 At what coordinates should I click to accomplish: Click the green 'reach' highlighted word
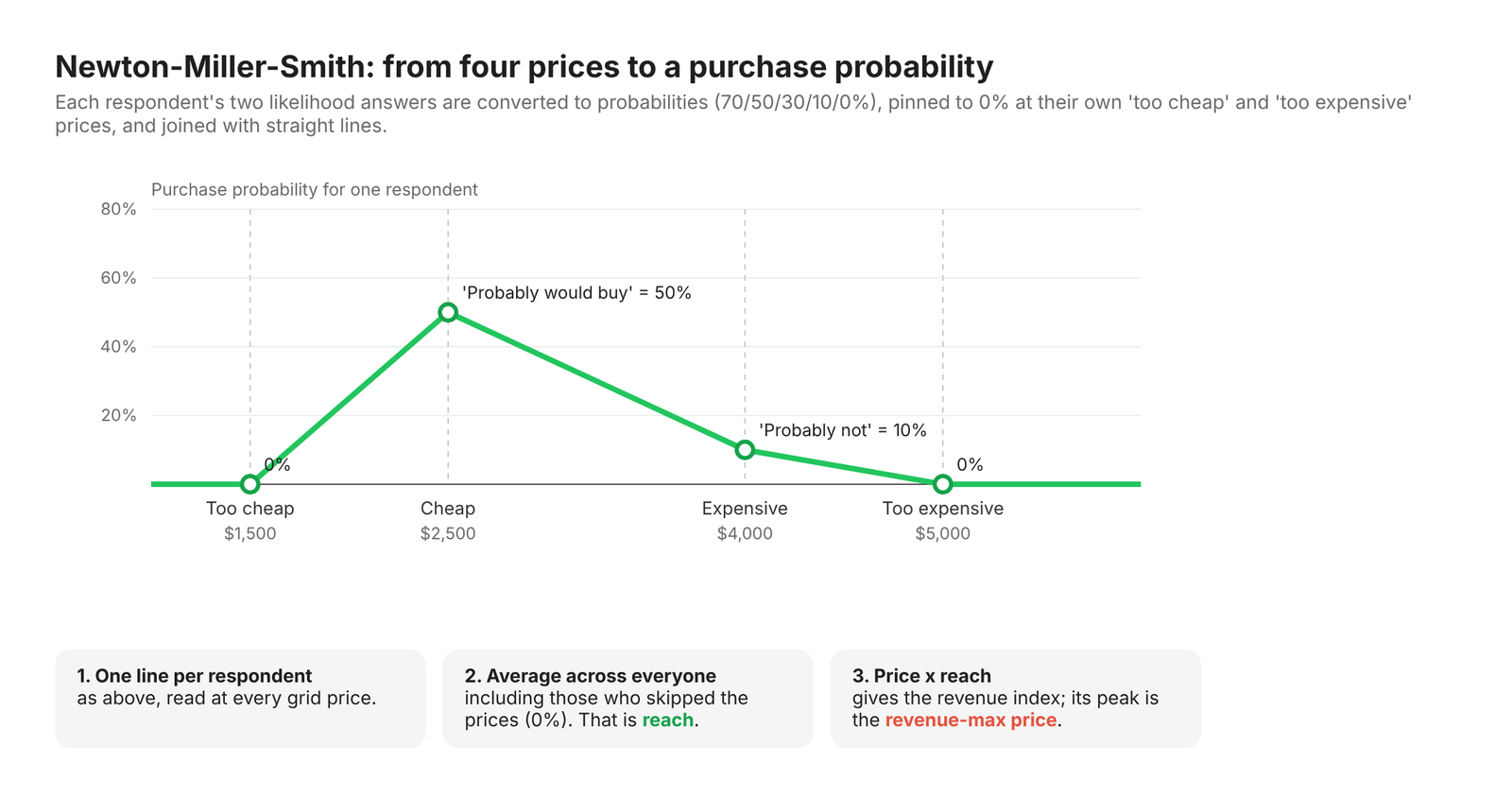coord(668,720)
